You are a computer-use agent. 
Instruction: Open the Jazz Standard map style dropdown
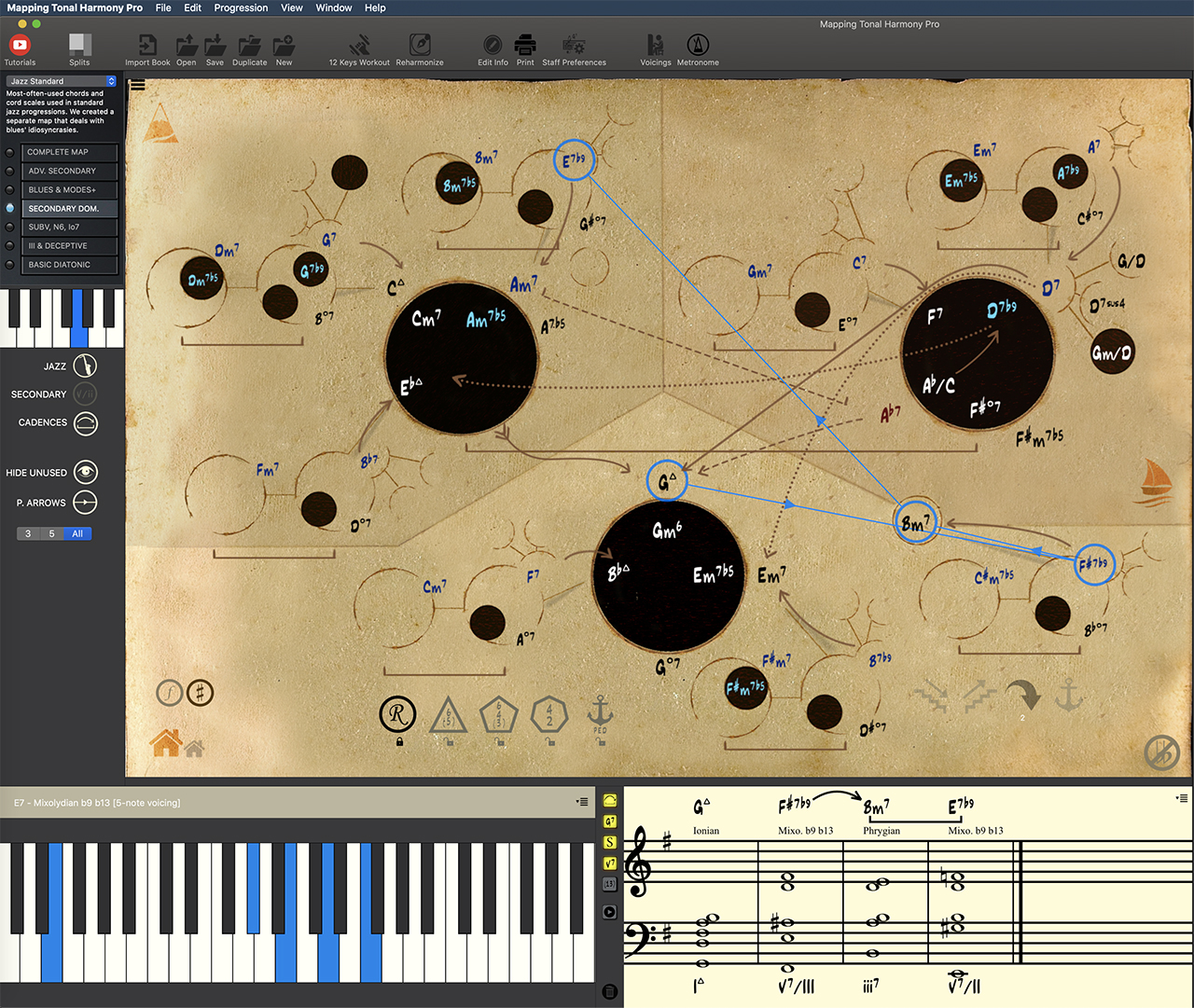click(x=61, y=81)
